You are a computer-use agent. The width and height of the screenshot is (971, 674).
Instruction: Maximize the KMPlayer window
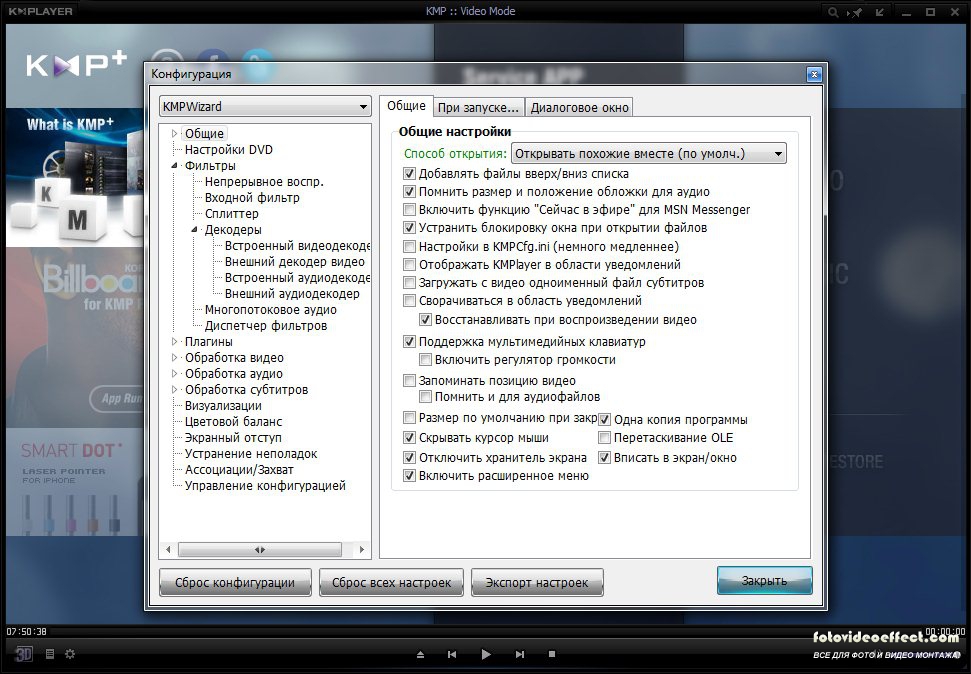930,12
